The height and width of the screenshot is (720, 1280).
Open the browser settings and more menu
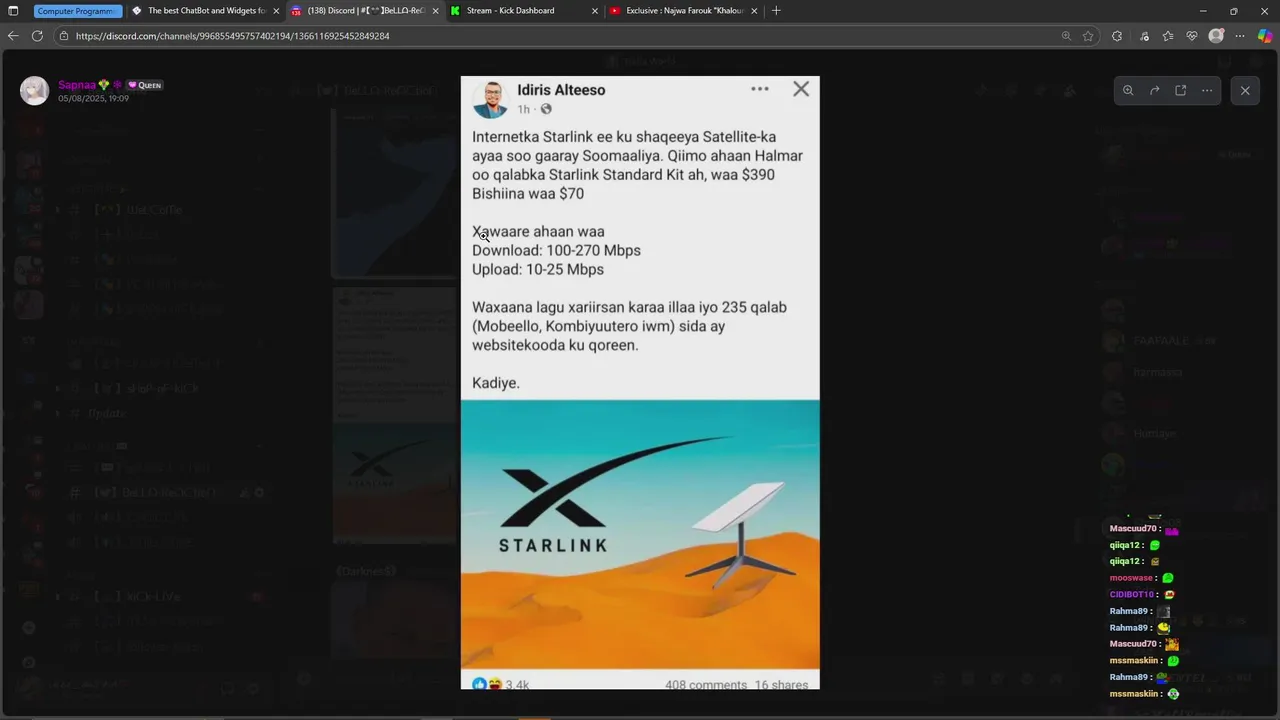pyautogui.click(x=1240, y=36)
